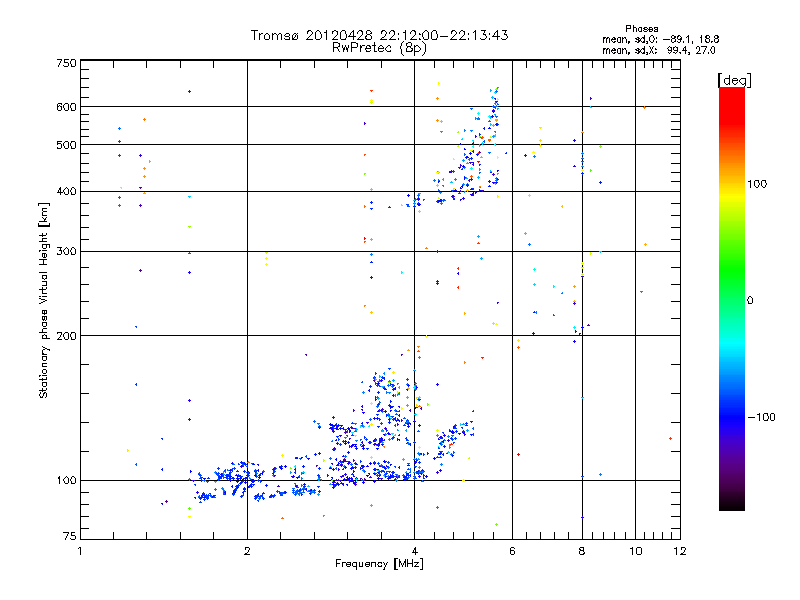The height and width of the screenshot is (600, 800).
Task: Click the '[deg]' colorbar unit label
Action: coord(734,80)
